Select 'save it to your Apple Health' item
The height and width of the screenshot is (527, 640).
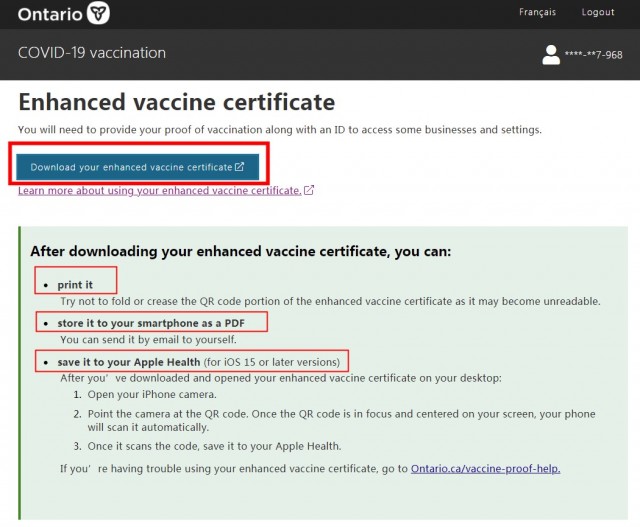coord(198,362)
